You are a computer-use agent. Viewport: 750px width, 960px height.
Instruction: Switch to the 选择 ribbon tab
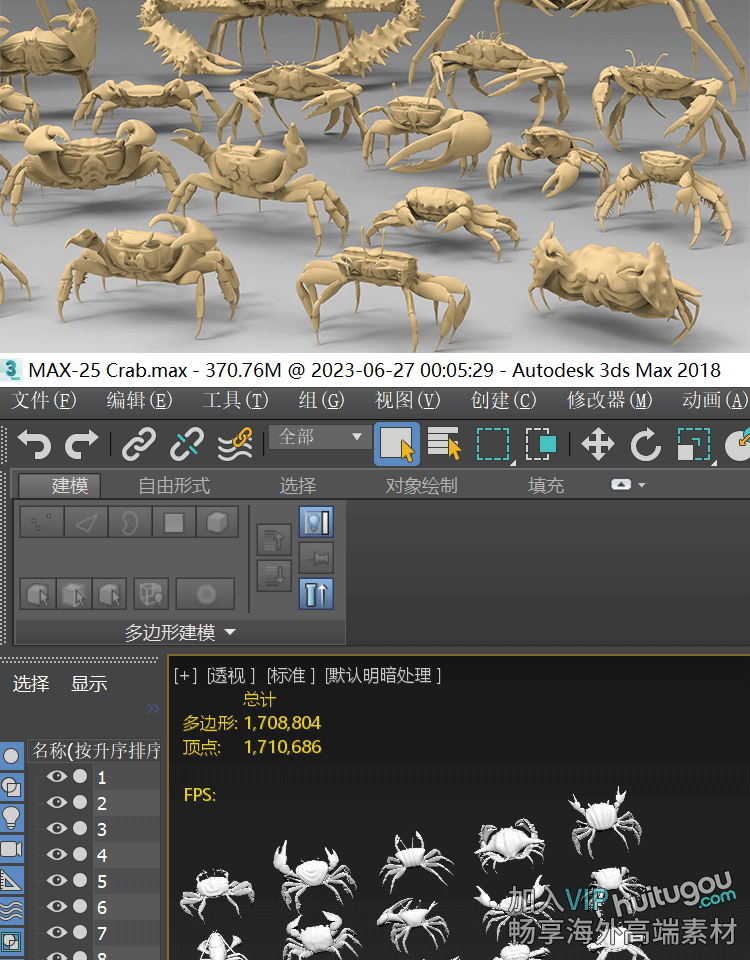(298, 486)
